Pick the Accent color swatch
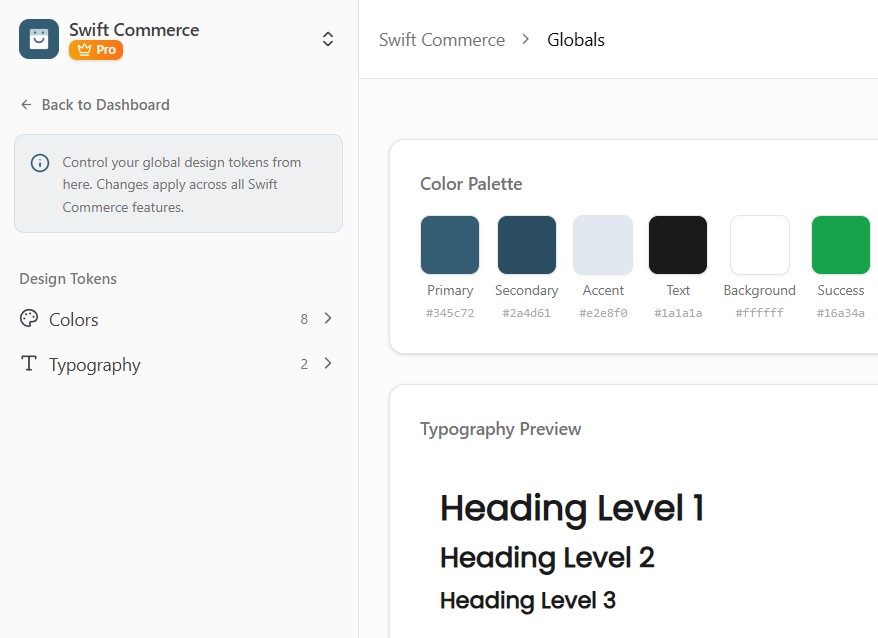The height and width of the screenshot is (638, 878). (603, 245)
